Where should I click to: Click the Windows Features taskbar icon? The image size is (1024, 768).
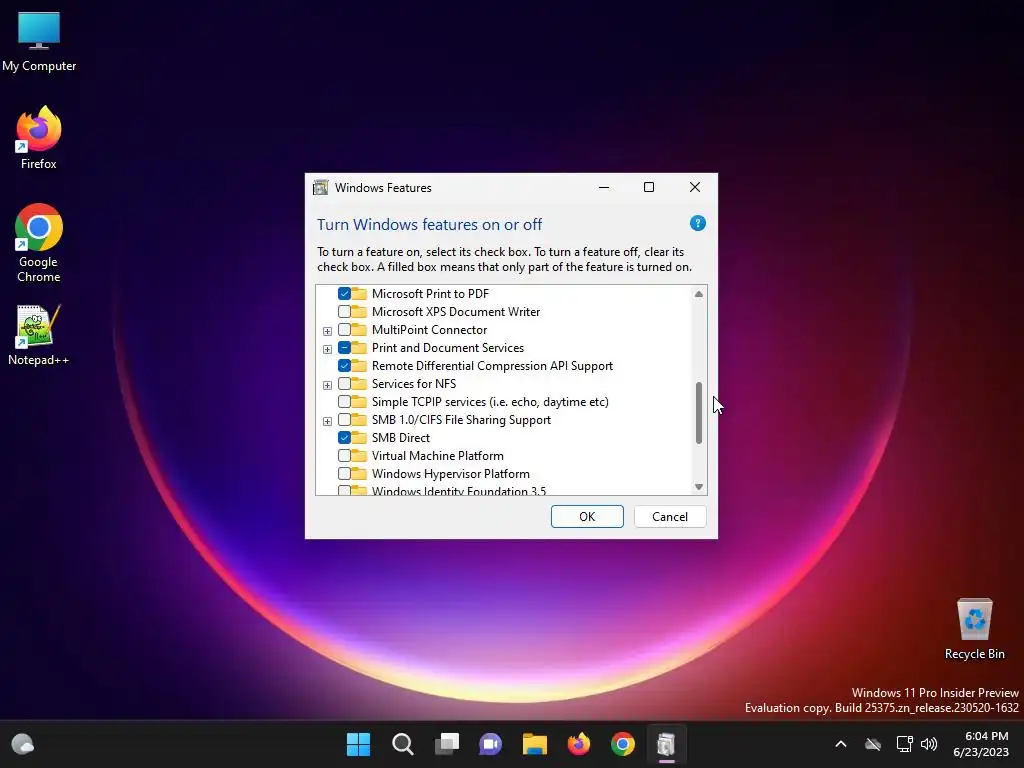(x=666, y=744)
